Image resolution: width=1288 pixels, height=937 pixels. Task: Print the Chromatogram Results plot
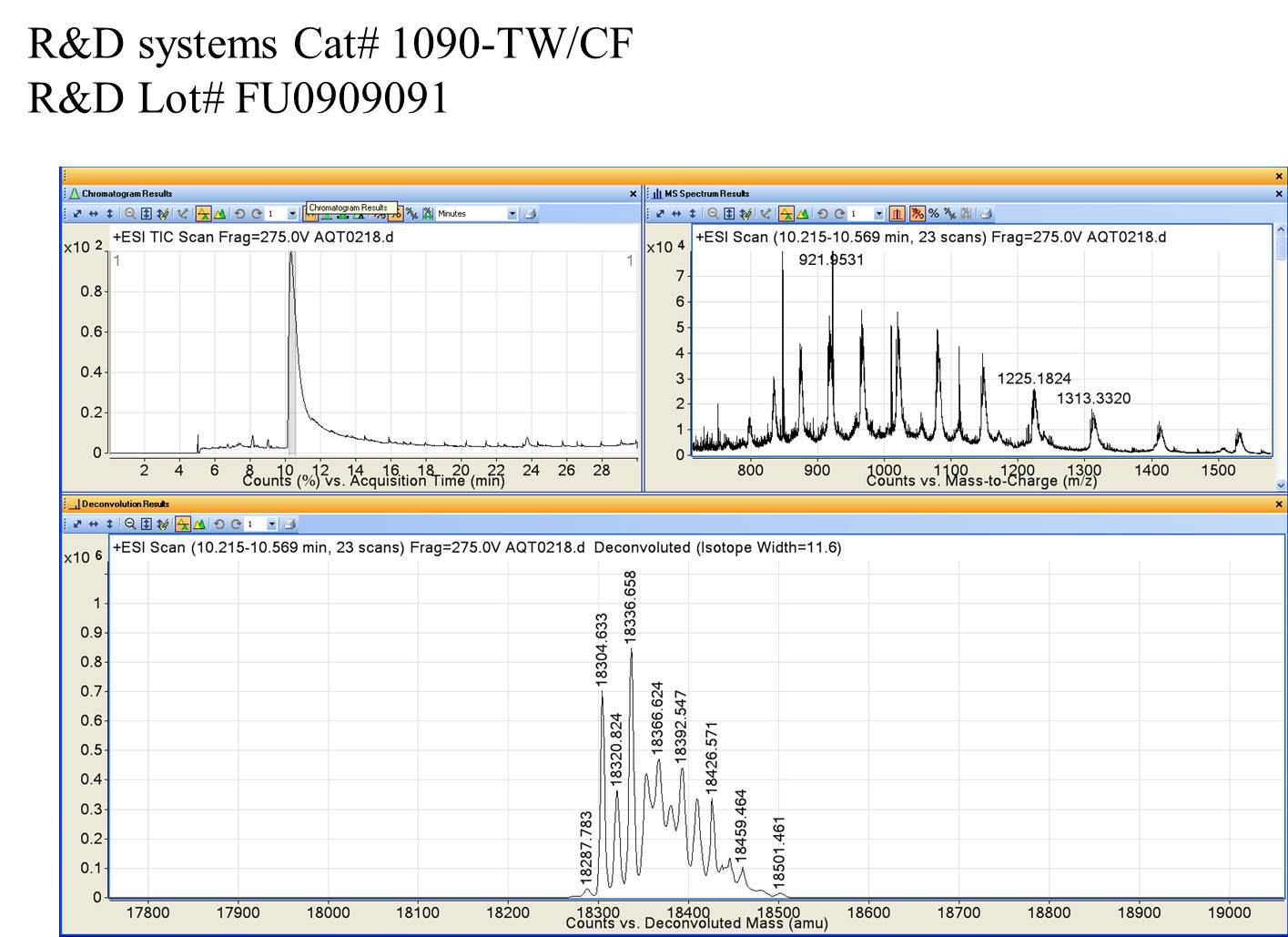(531, 214)
